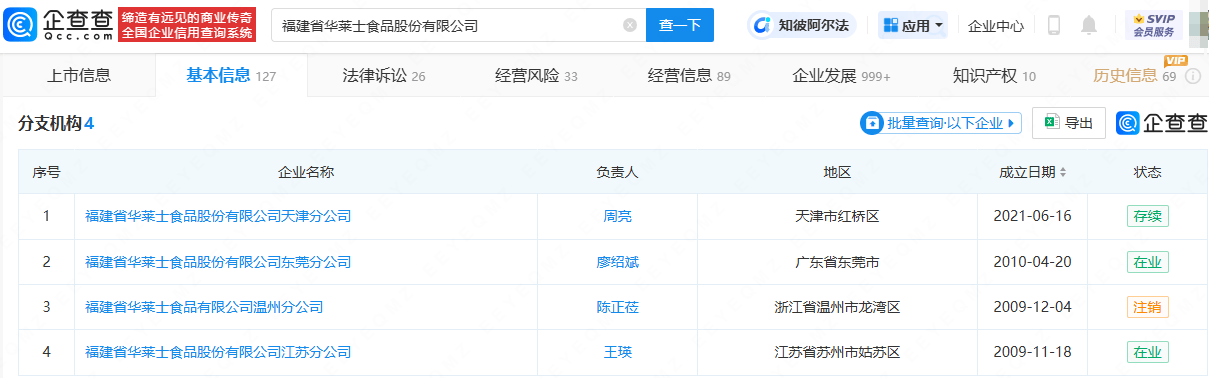The width and height of the screenshot is (1209, 378).
Task: Clear the search box with the X icon
Action: [629, 25]
